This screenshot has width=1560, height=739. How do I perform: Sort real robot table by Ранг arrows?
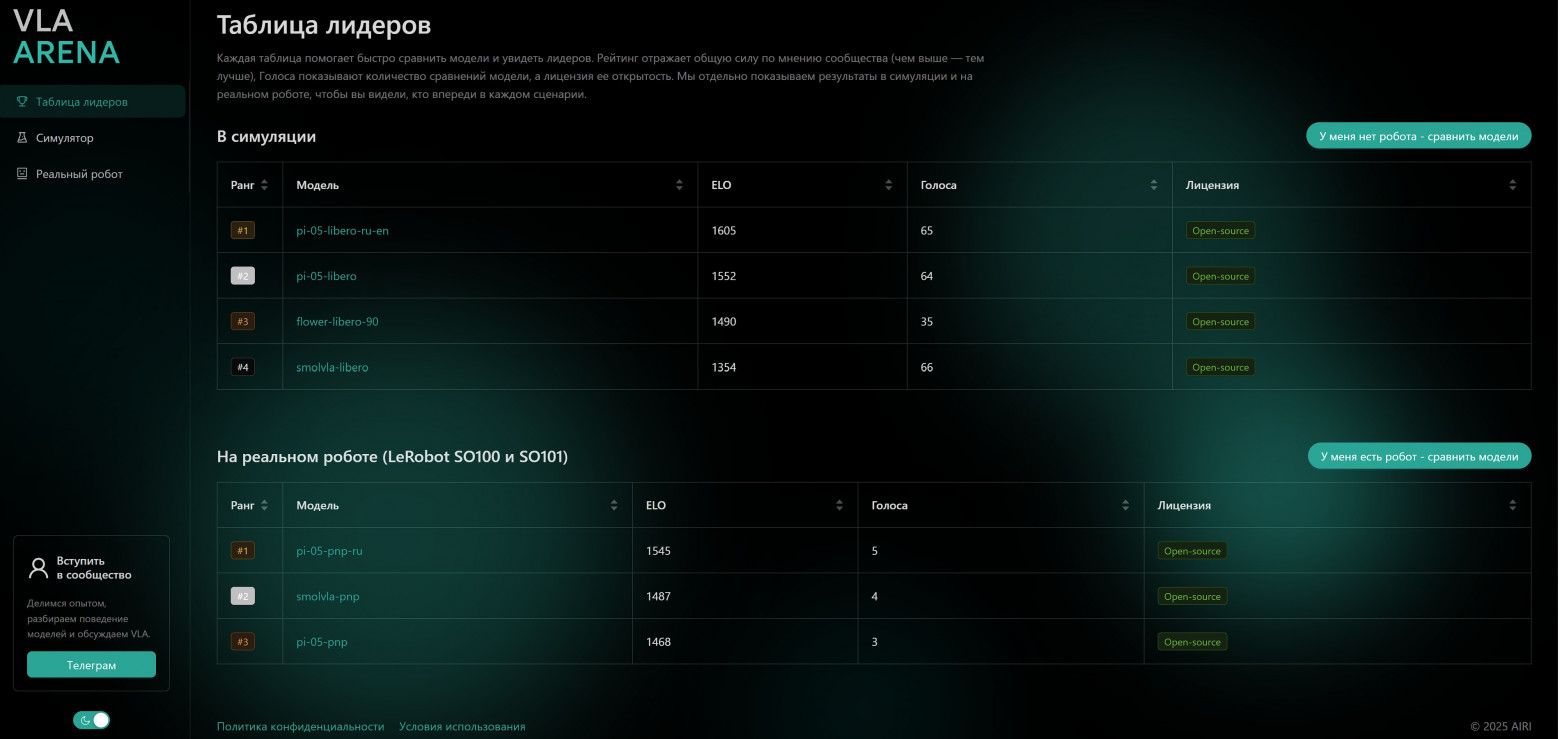[x=264, y=506]
